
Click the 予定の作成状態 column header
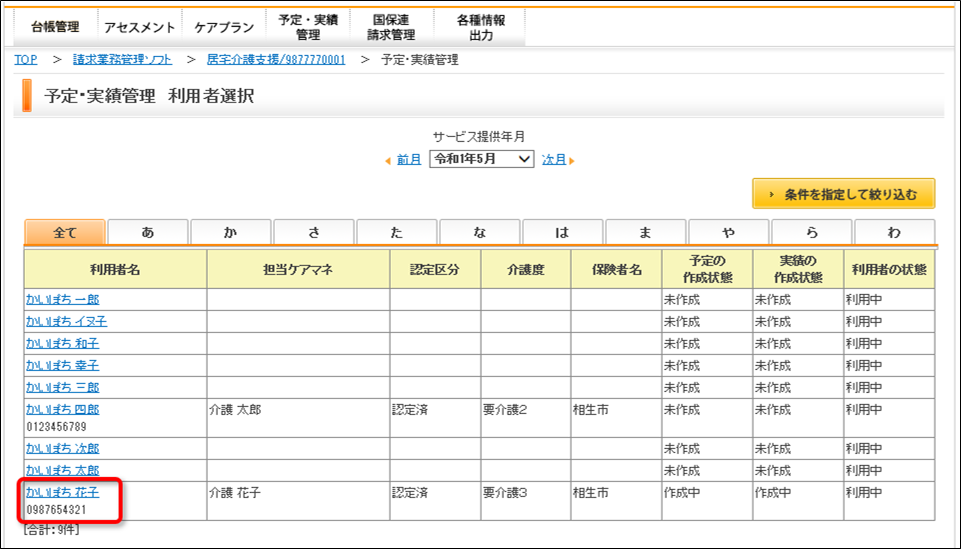(707, 269)
